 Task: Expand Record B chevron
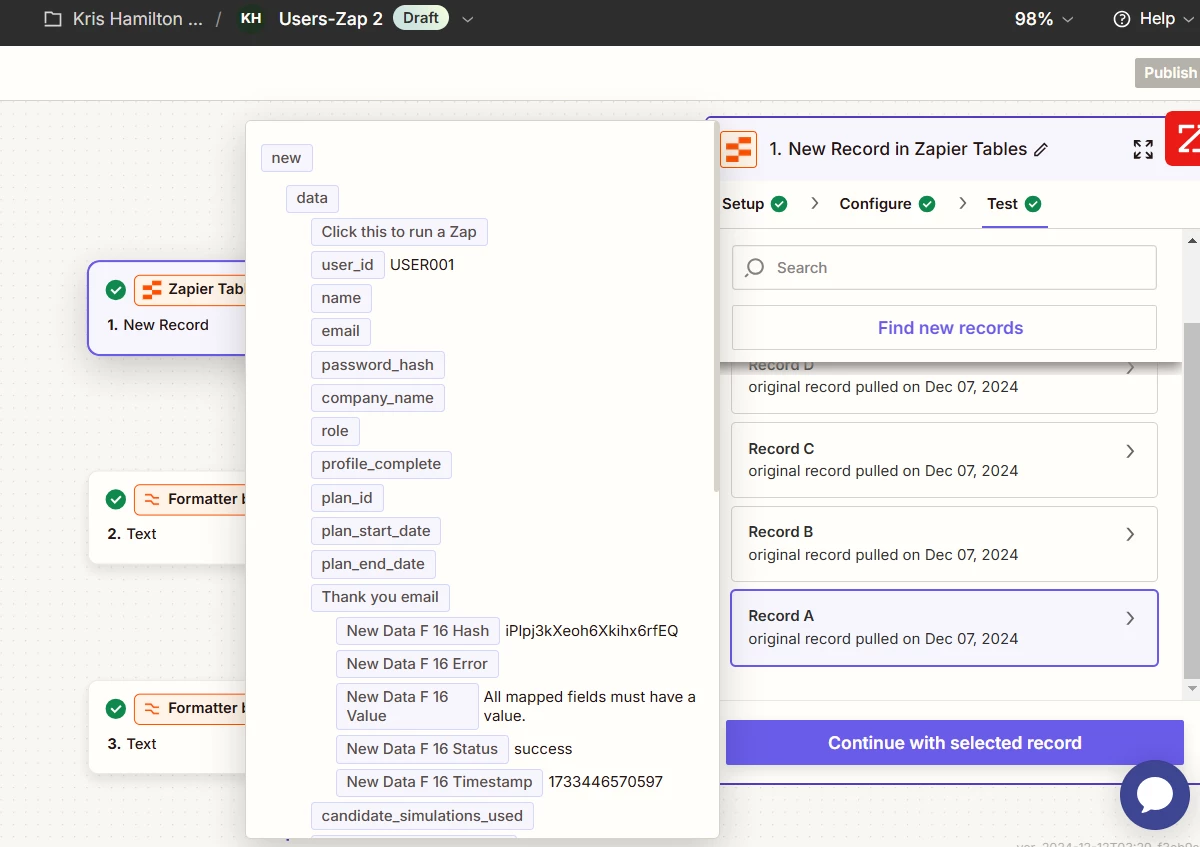[x=1130, y=534]
